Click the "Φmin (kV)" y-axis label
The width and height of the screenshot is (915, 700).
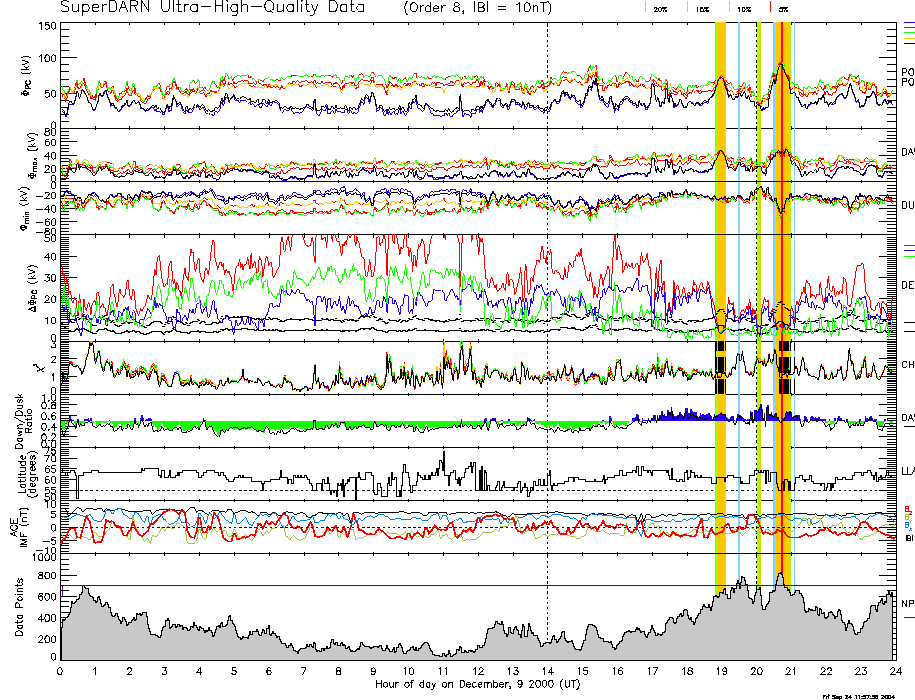(x=26, y=209)
